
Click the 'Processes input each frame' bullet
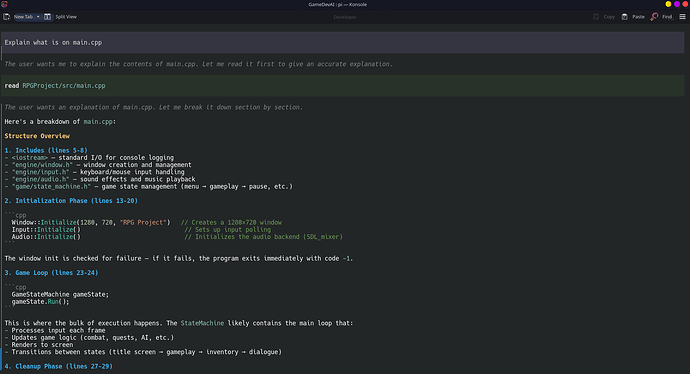(x=55, y=330)
